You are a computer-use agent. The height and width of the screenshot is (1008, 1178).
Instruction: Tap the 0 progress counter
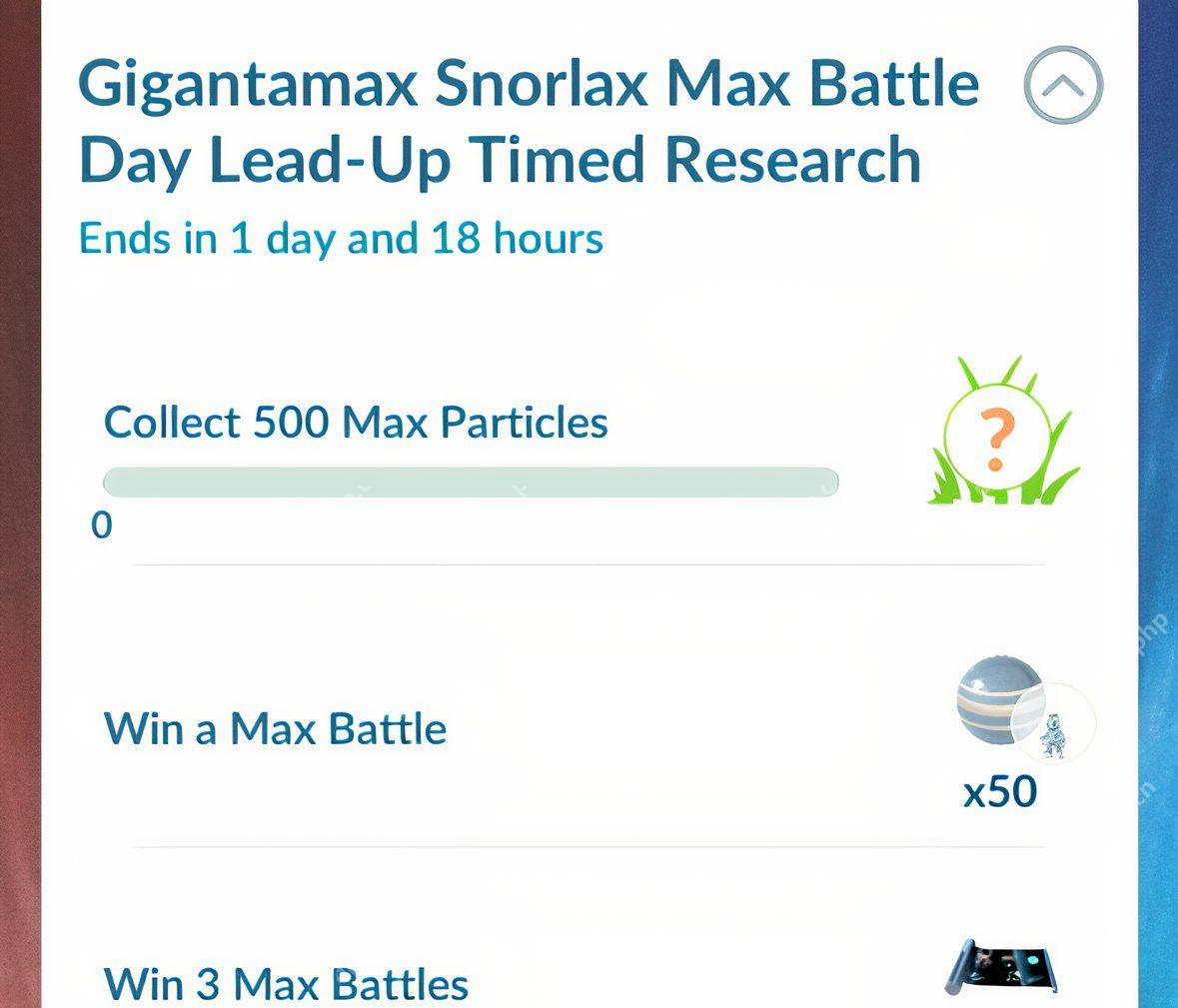click(x=103, y=523)
